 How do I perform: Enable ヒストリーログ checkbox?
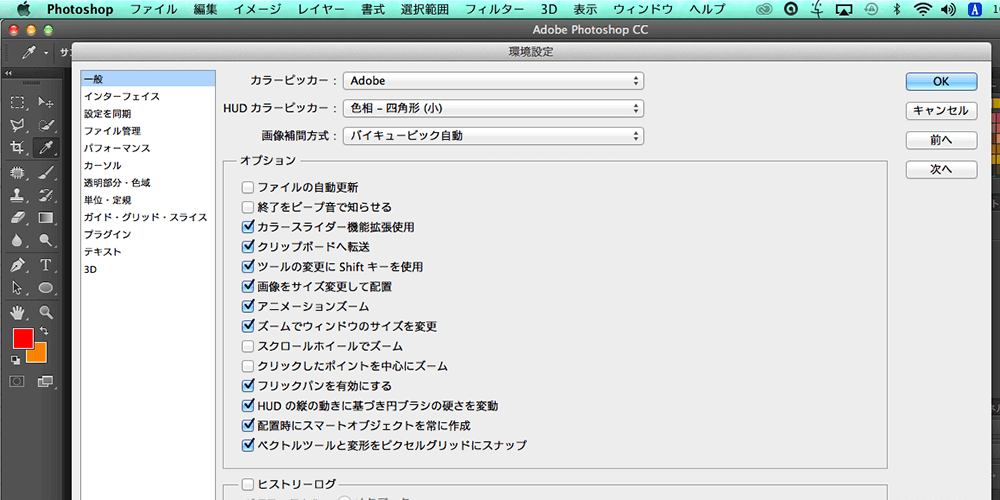[x=248, y=485]
